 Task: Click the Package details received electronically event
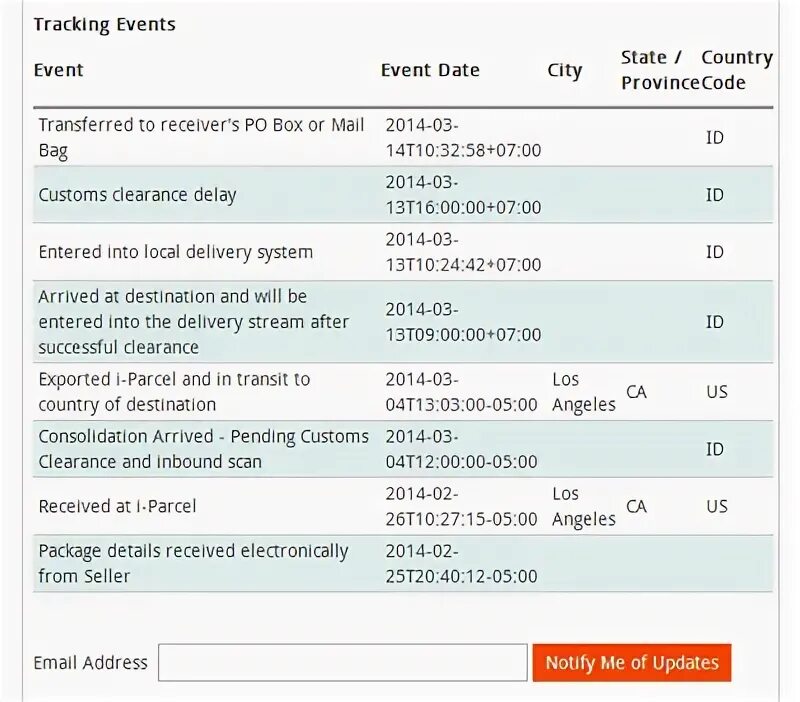[193, 563]
